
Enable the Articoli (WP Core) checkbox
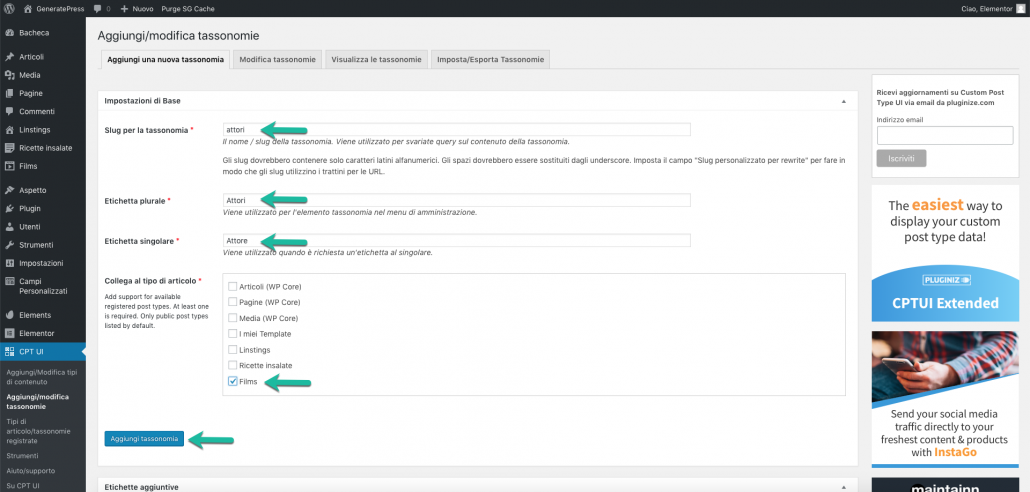(233, 286)
